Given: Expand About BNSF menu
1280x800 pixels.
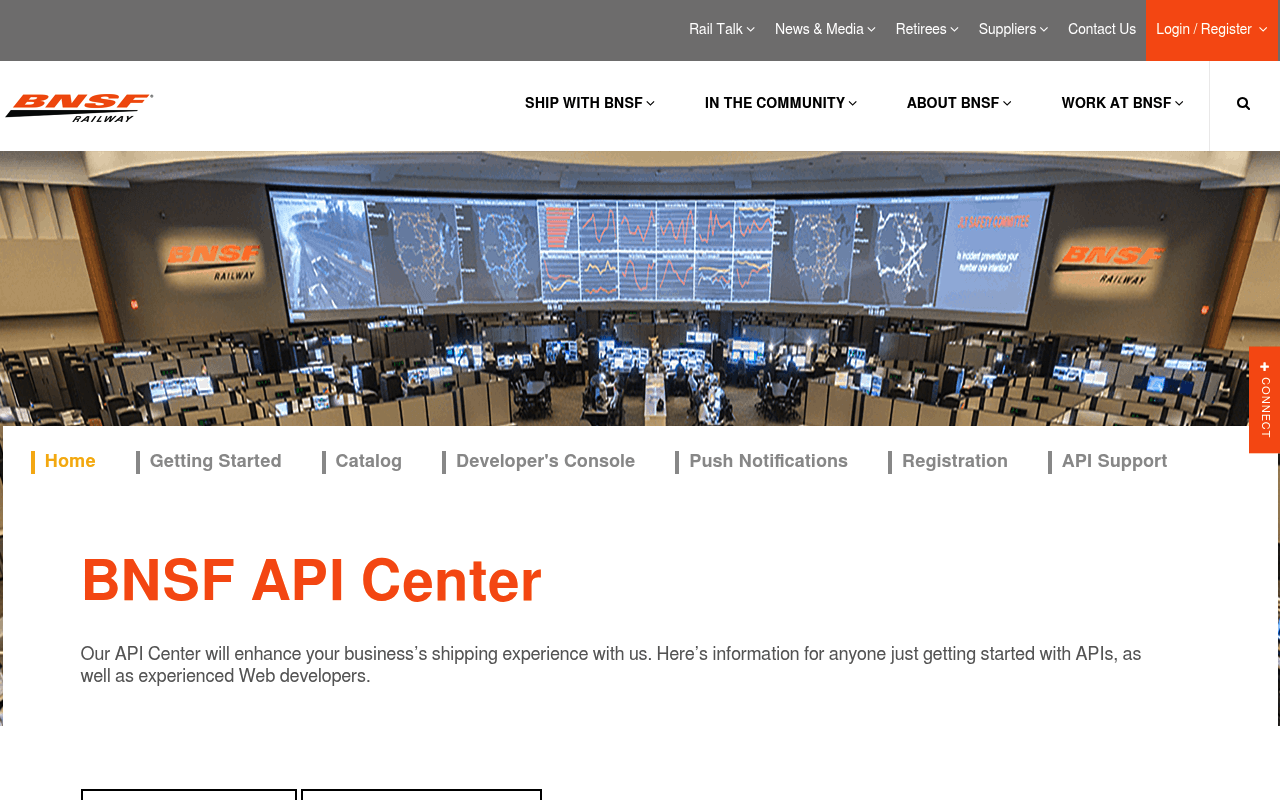Looking at the screenshot, I should click(959, 103).
